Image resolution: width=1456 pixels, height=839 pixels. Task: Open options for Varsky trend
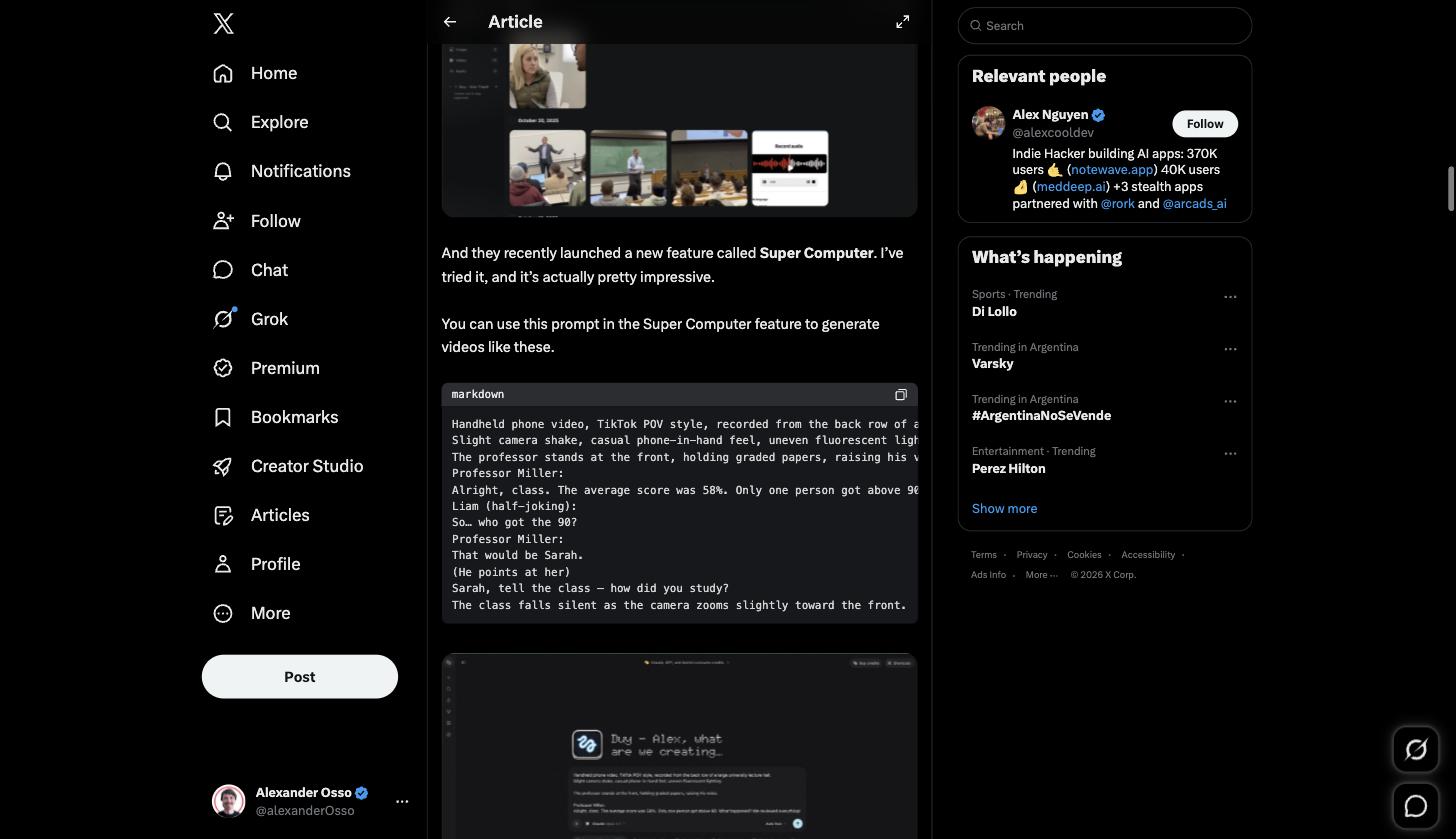tap(1230, 349)
